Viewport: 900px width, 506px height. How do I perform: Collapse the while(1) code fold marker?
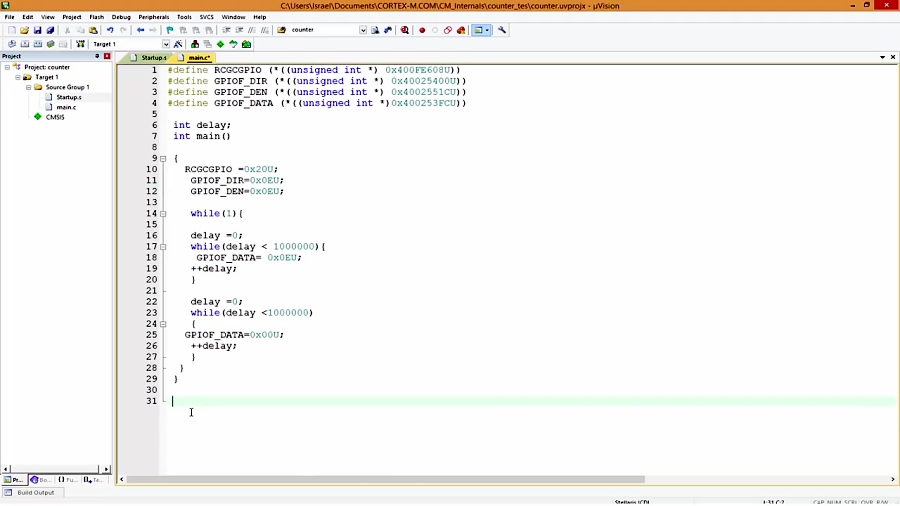tap(163, 214)
